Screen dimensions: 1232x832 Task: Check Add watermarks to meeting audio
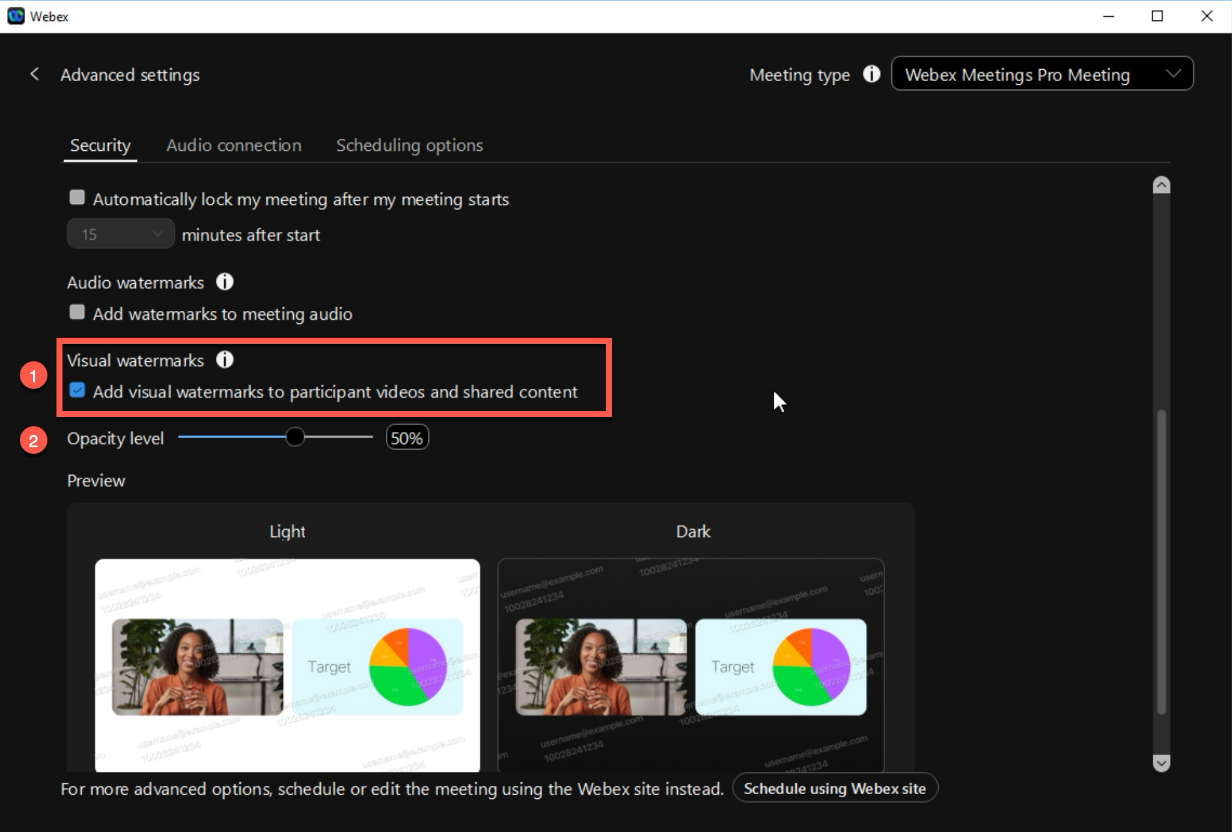click(x=77, y=313)
